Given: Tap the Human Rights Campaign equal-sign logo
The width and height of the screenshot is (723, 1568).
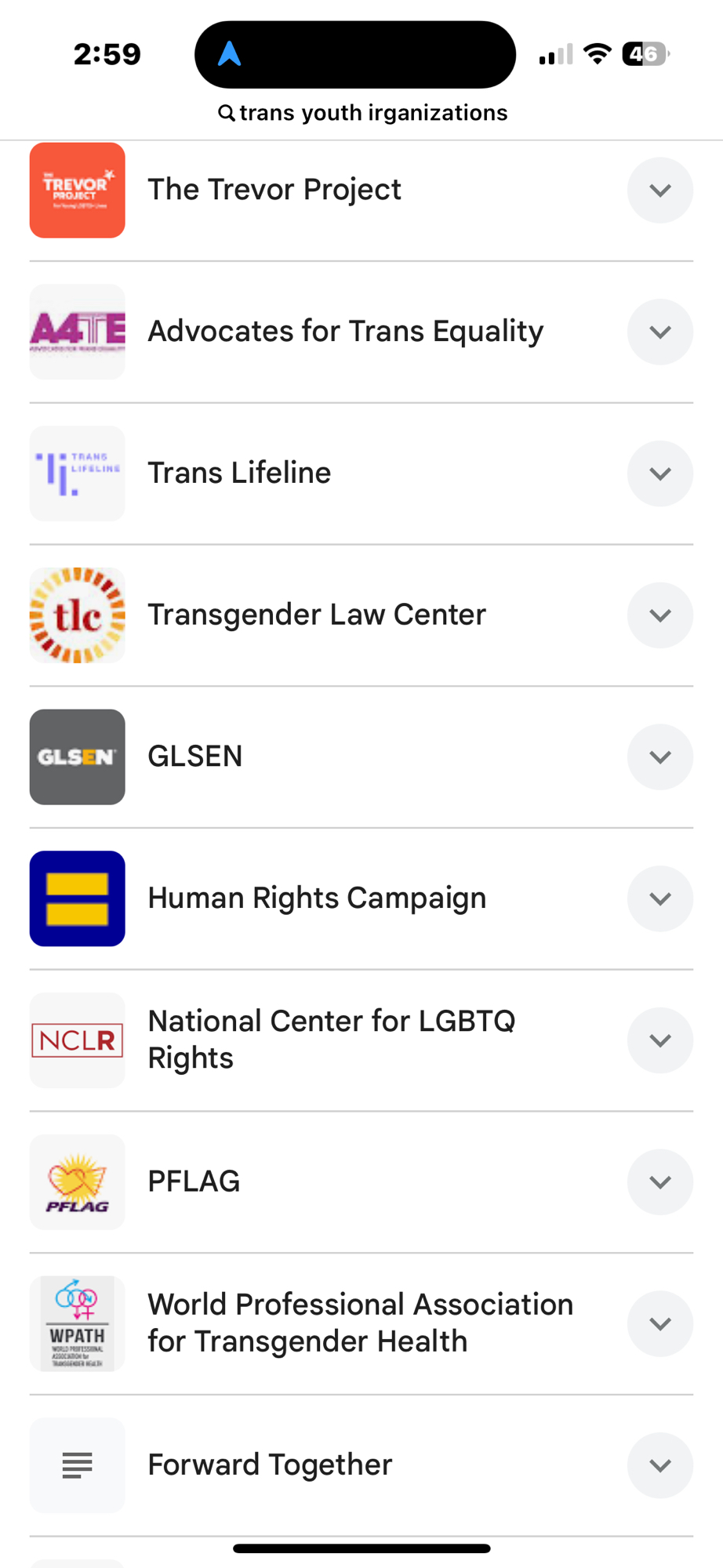Looking at the screenshot, I should coord(77,898).
